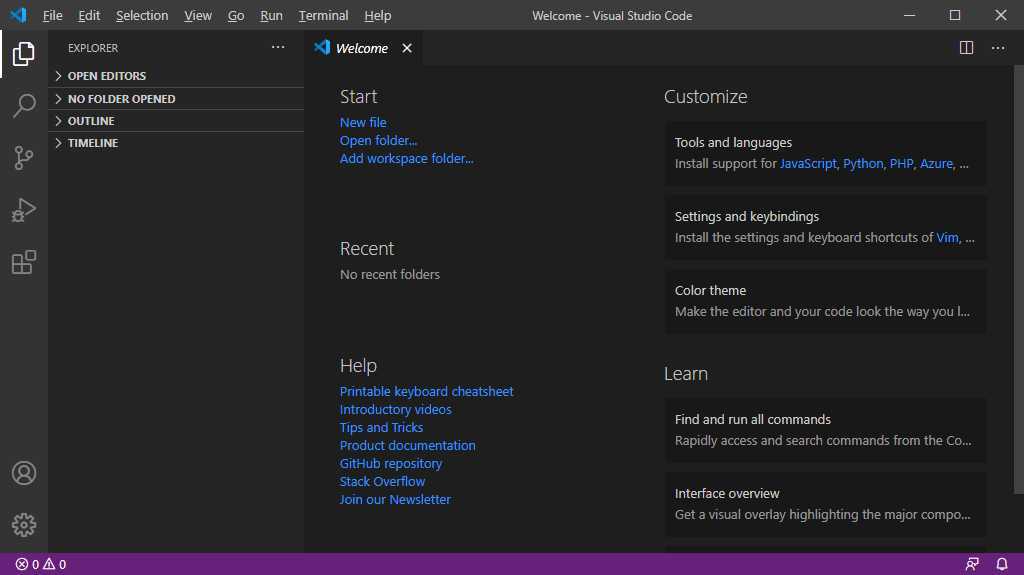Expand the No Folder Opened section
This screenshot has height=575, width=1024.
click(x=176, y=99)
